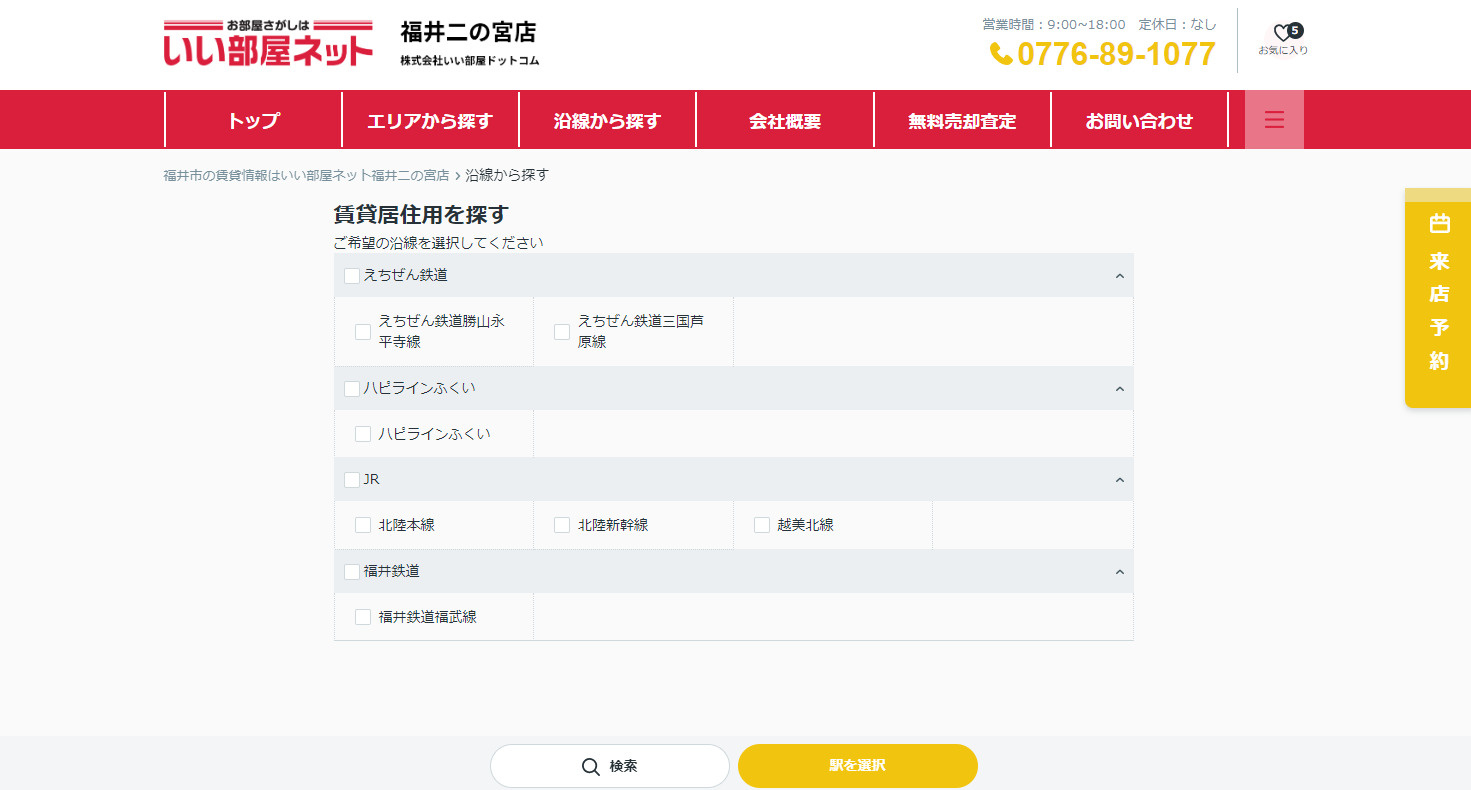Click the yellow 駅を選択 button

(x=857, y=766)
